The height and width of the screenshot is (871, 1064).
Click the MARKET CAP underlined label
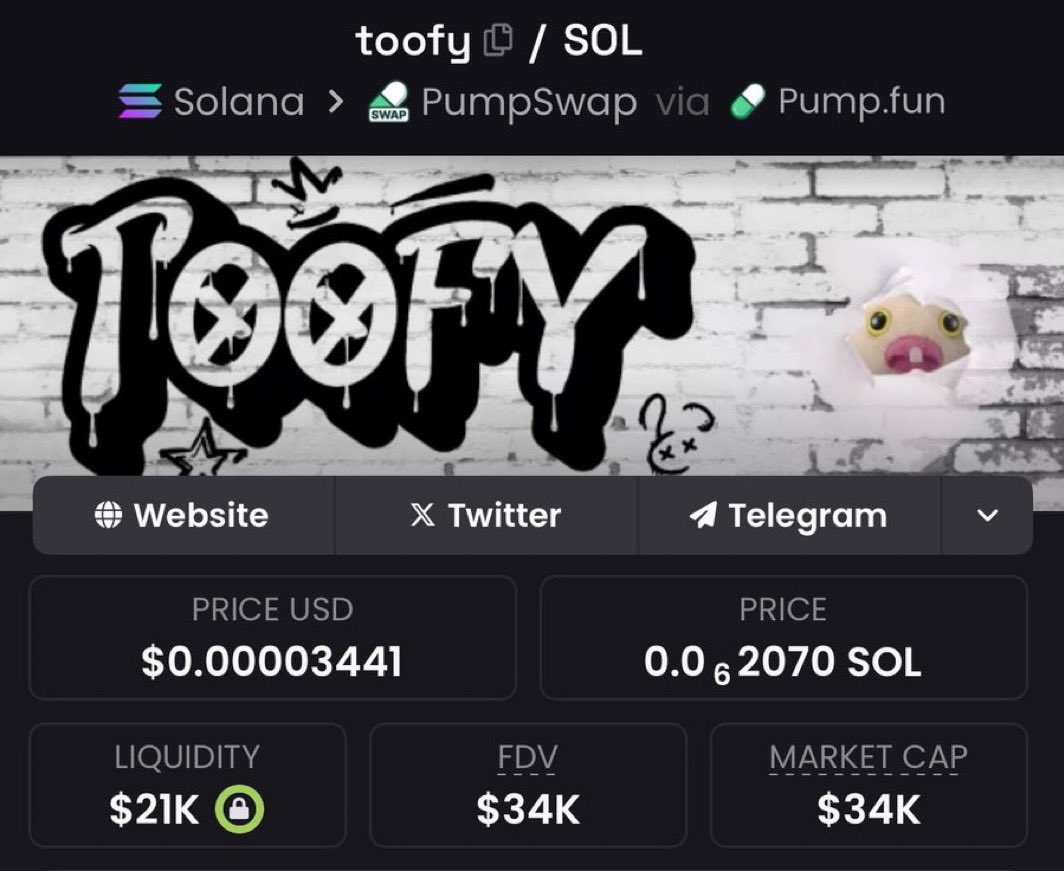(x=868, y=757)
